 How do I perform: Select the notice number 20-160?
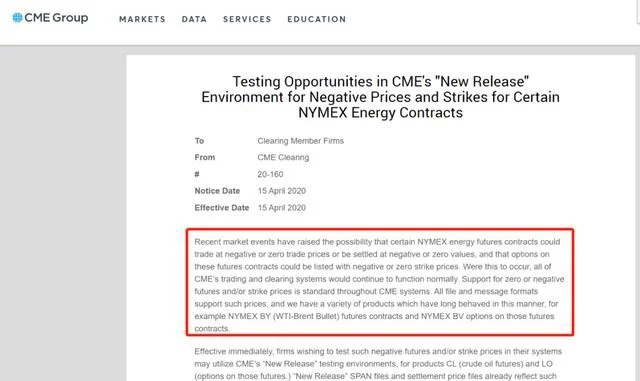click(x=270, y=174)
